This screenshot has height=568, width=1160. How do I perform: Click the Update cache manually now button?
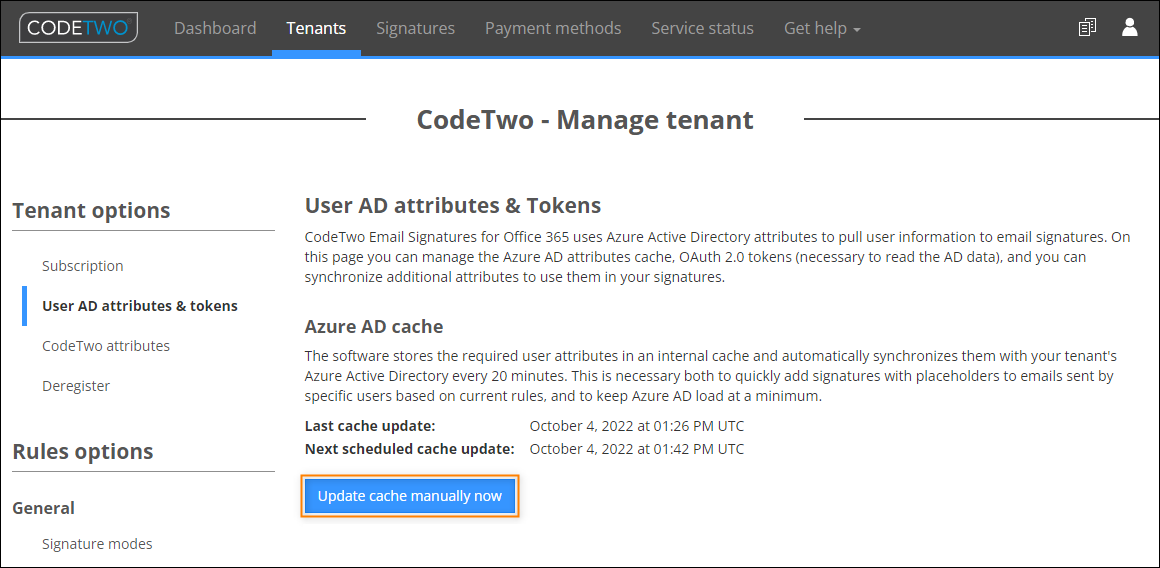click(x=410, y=496)
